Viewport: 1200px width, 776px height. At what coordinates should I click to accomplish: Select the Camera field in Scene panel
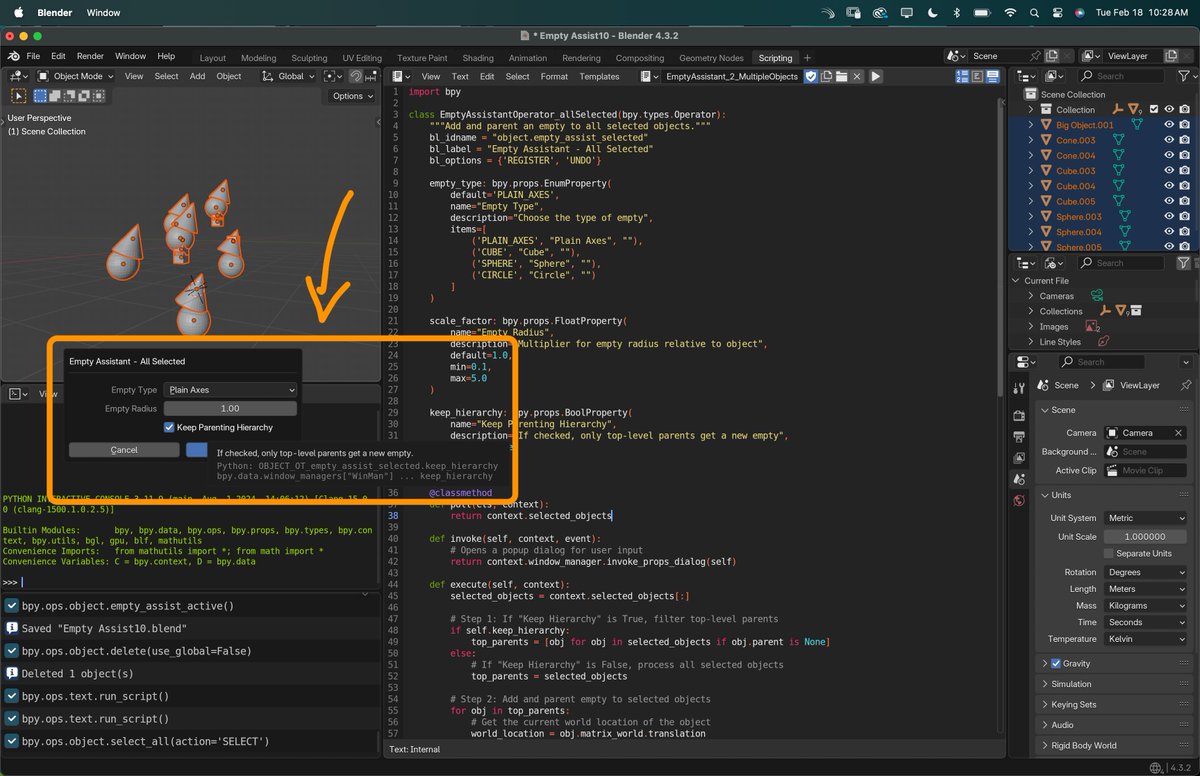coord(1145,433)
